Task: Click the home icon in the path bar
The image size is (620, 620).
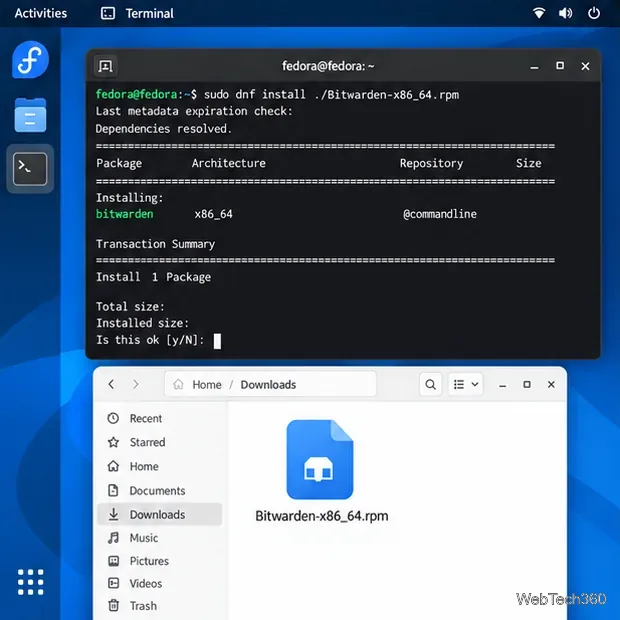Action: [x=178, y=384]
